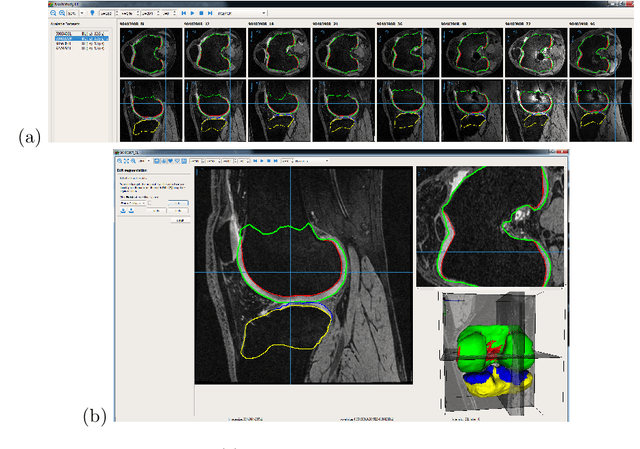Open structure combo box in the Edit segmentation panel
The image size is (640, 449).
pyautogui.click(x=133, y=203)
